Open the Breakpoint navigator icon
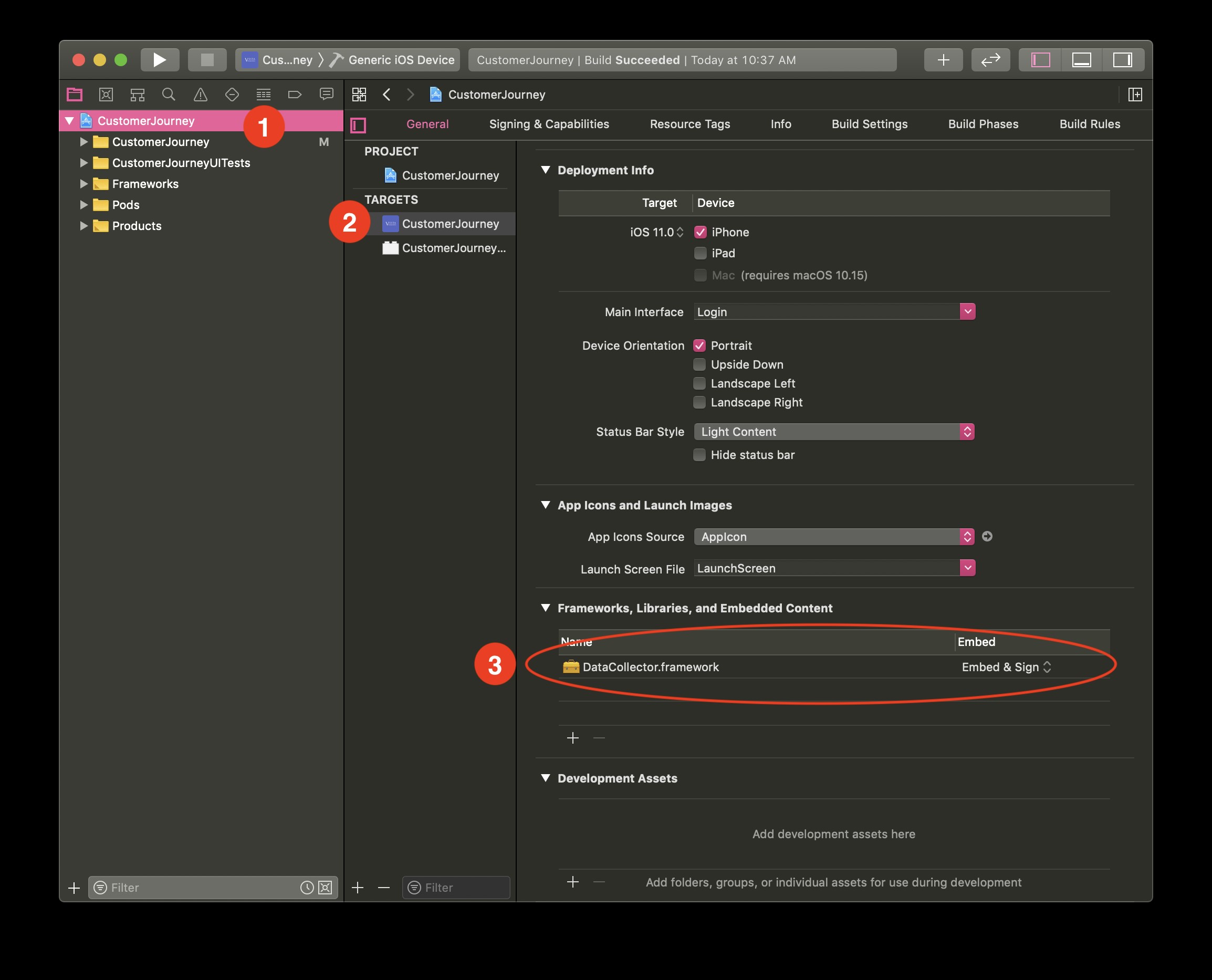 pos(295,95)
